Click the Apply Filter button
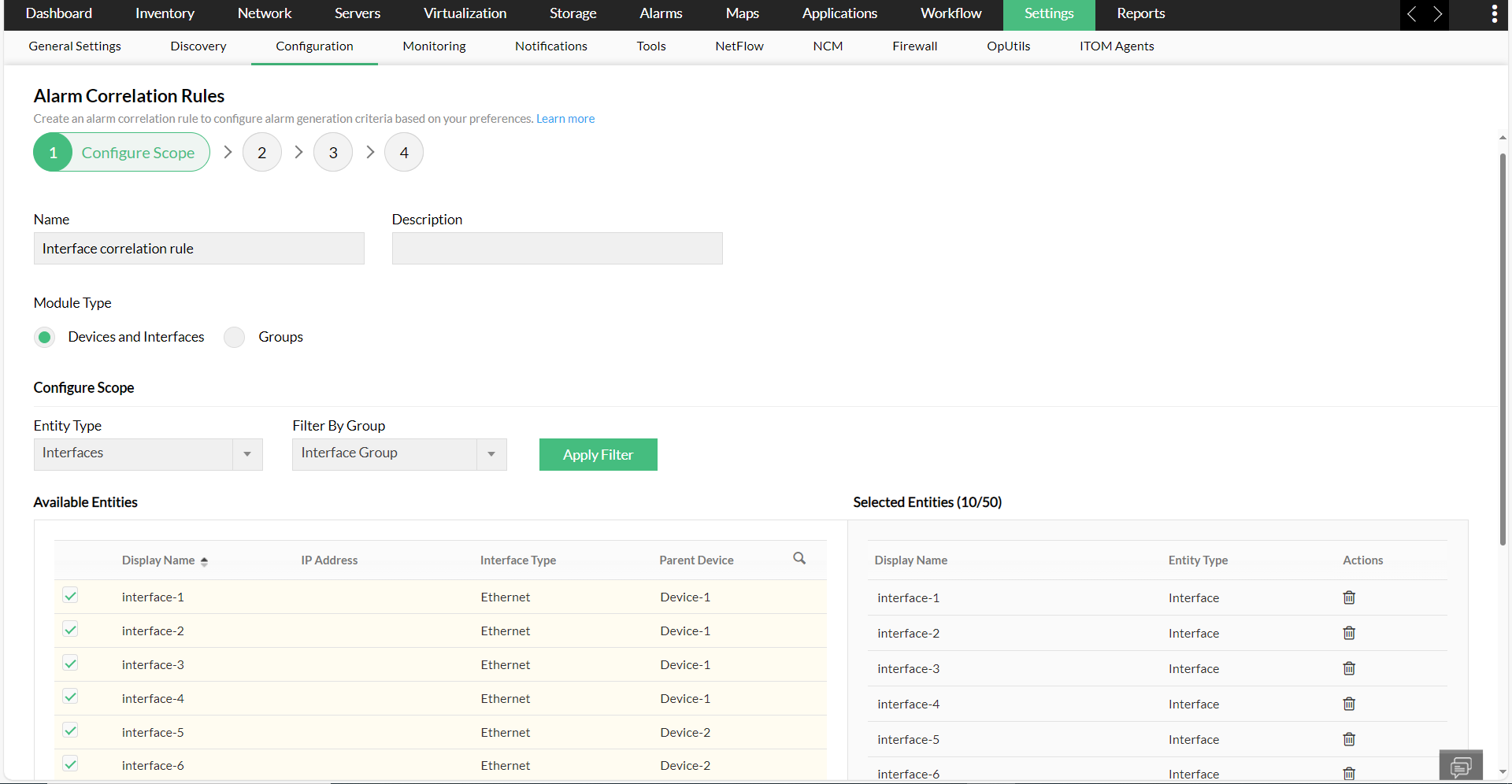The image size is (1512, 784). click(598, 454)
